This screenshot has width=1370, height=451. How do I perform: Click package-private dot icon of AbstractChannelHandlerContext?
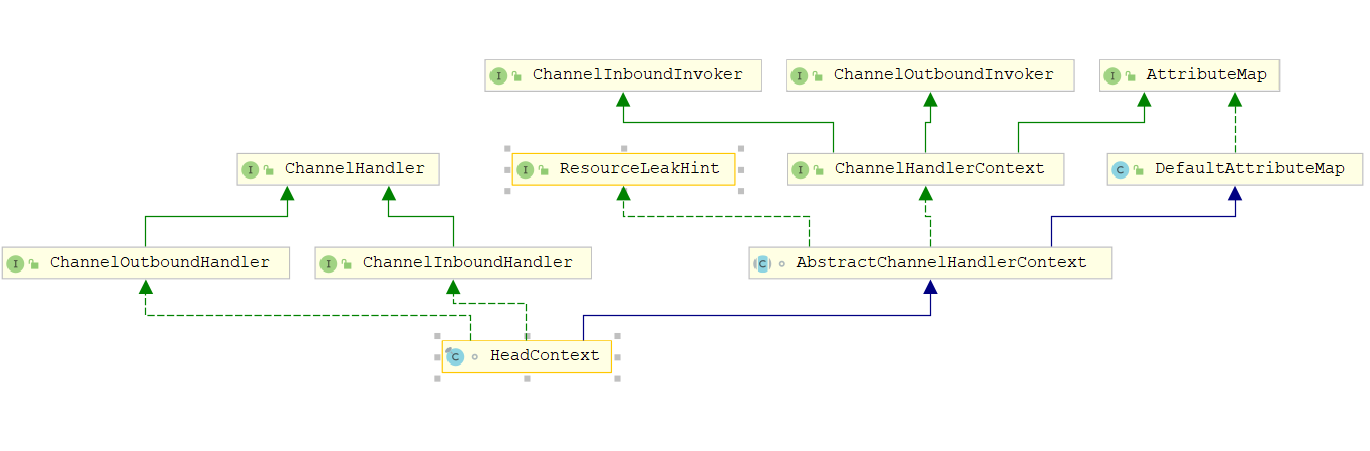[782, 264]
